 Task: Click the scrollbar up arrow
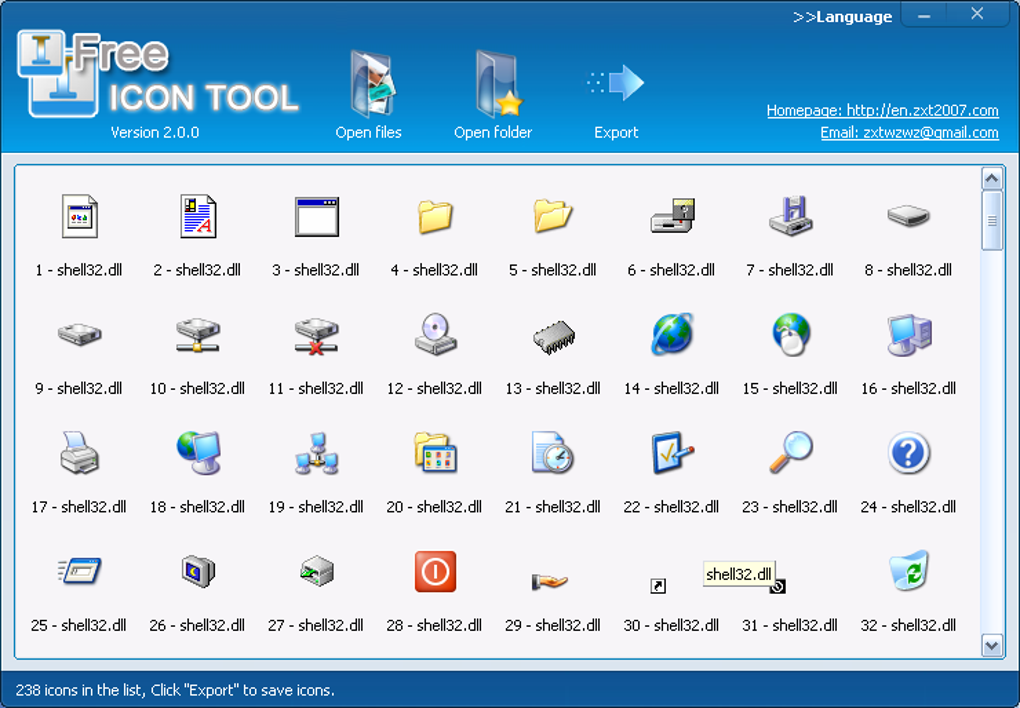coord(992,179)
